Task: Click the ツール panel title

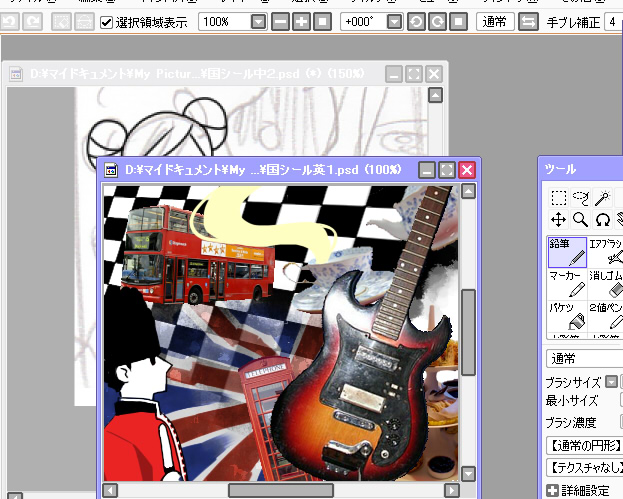Action: [x=560, y=169]
